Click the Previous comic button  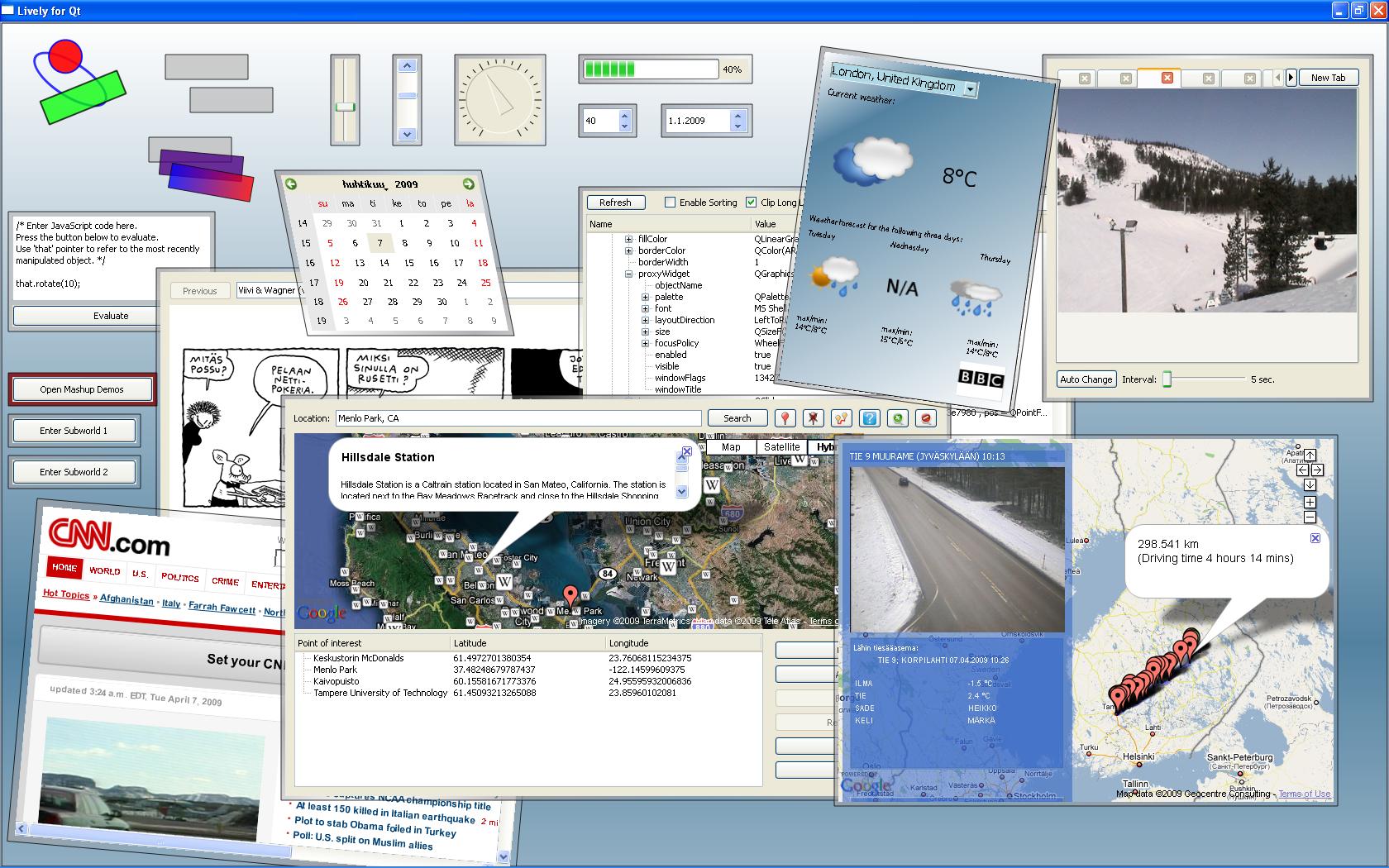[200, 291]
